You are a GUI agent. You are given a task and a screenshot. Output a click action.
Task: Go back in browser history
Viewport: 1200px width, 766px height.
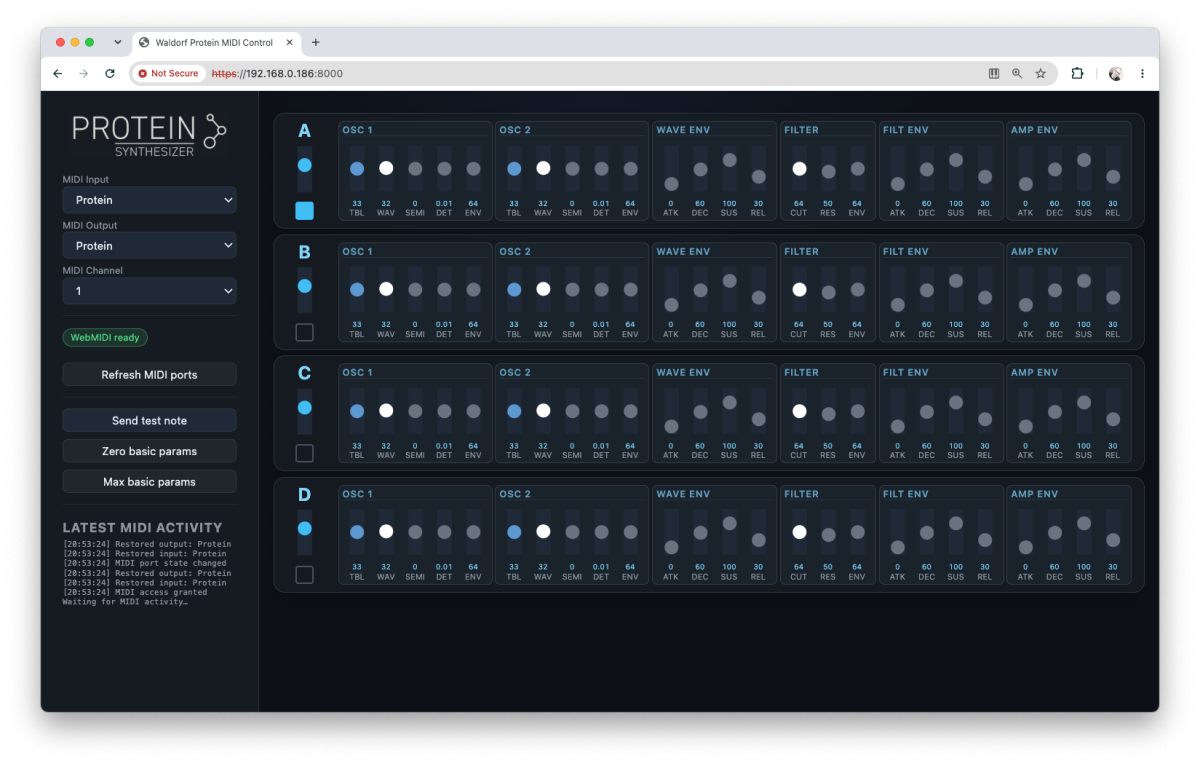pyautogui.click(x=58, y=74)
